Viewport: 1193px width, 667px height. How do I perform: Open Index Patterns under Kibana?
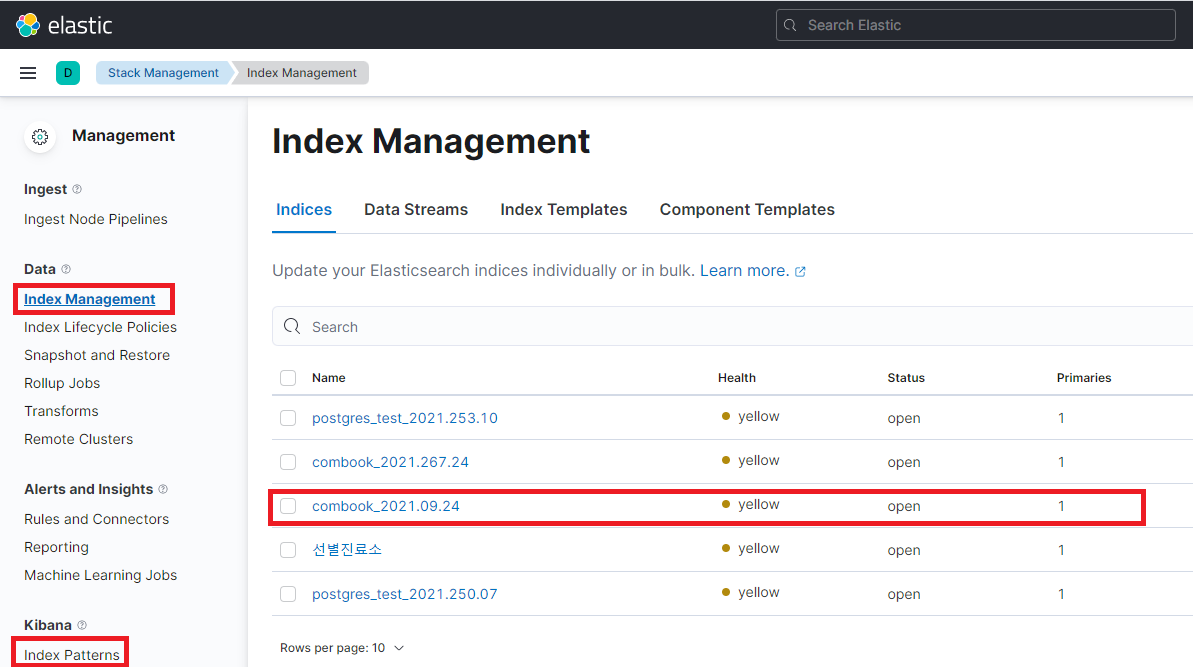click(72, 655)
